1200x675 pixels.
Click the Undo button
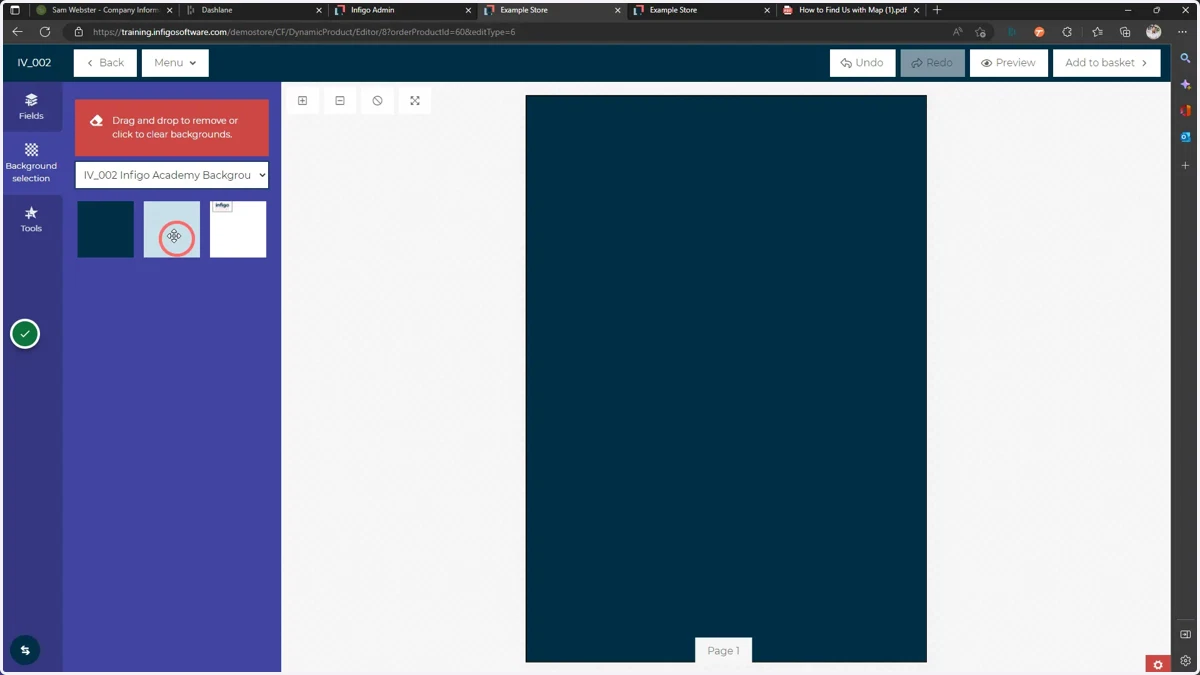click(862, 63)
